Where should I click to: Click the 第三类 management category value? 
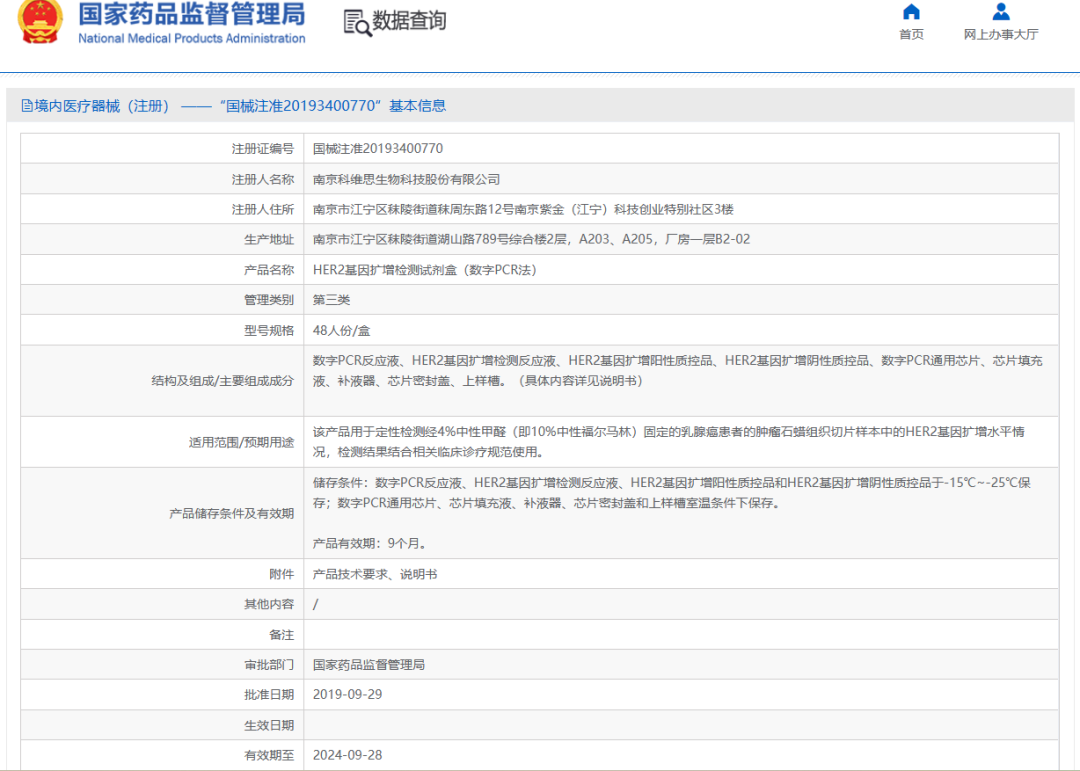click(332, 300)
